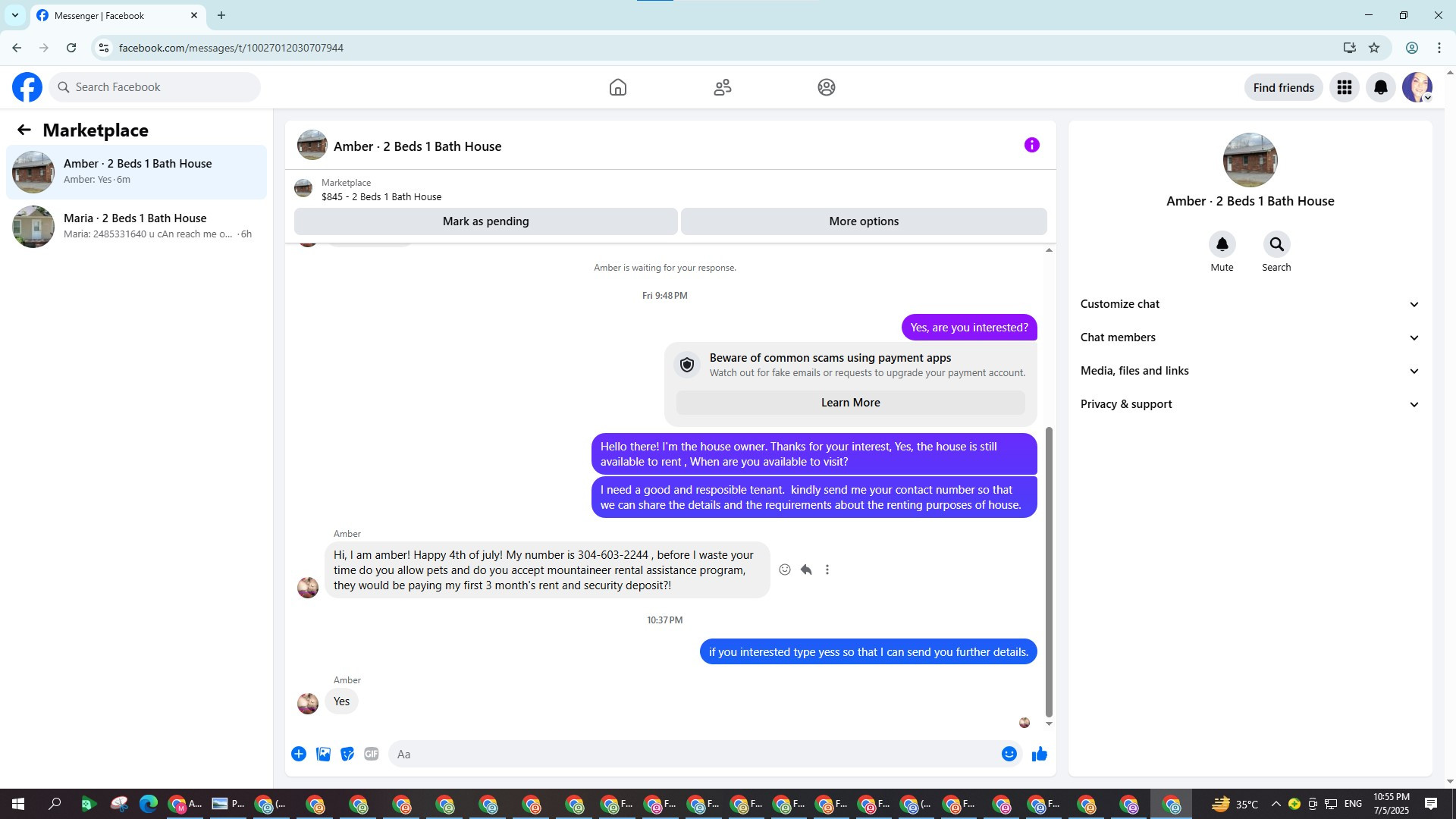
Task: Open more actions plus icon in composer
Action: point(299,754)
